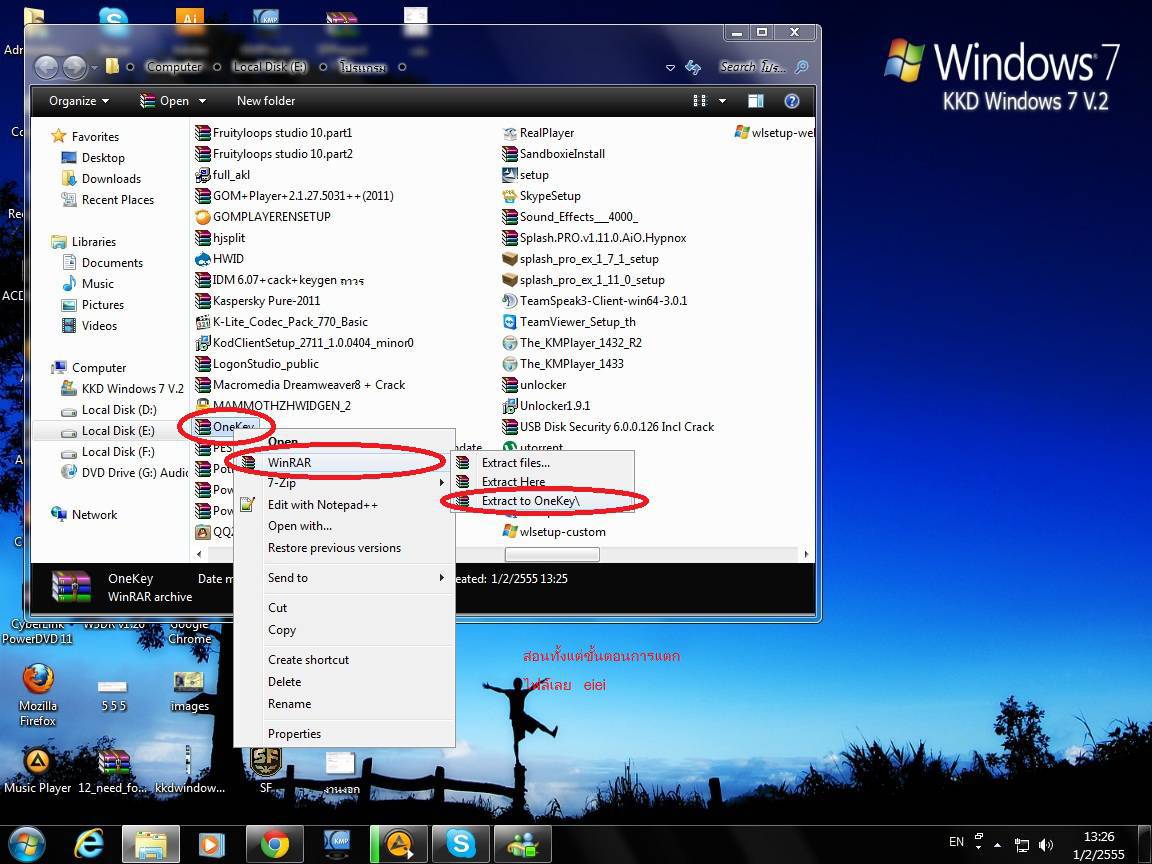Image resolution: width=1152 pixels, height=864 pixels.
Task: Click the Help question mark icon
Action: [791, 101]
